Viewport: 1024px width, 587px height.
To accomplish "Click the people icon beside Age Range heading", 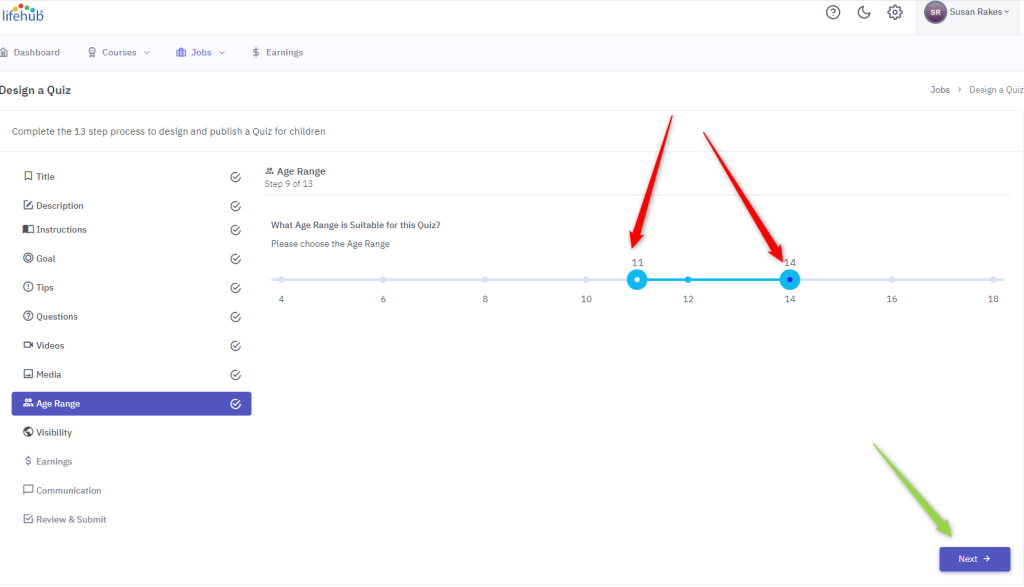I will (269, 171).
